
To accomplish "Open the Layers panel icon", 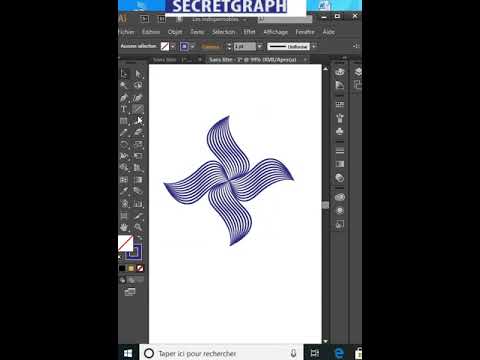I will click(x=358, y=72).
